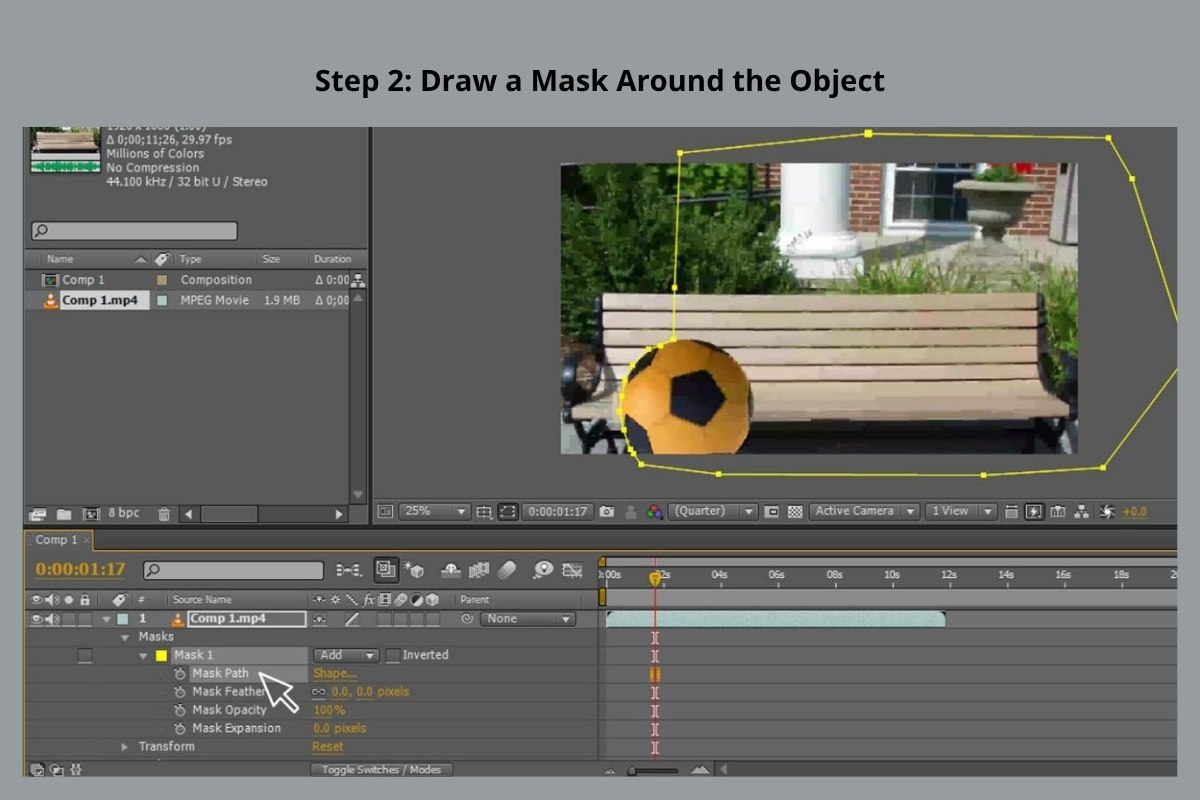Select the Region of Interest tool
The image size is (1200, 800).
pyautogui.click(x=508, y=511)
